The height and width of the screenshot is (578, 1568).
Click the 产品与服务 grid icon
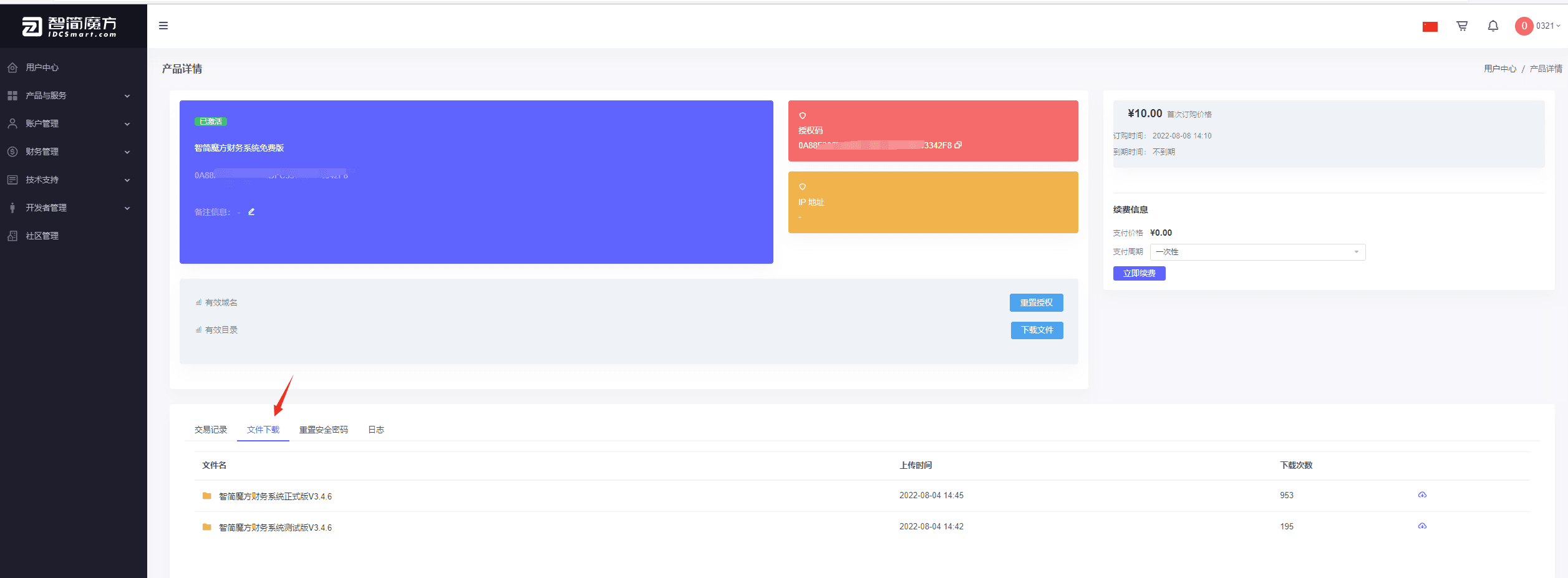coord(12,95)
